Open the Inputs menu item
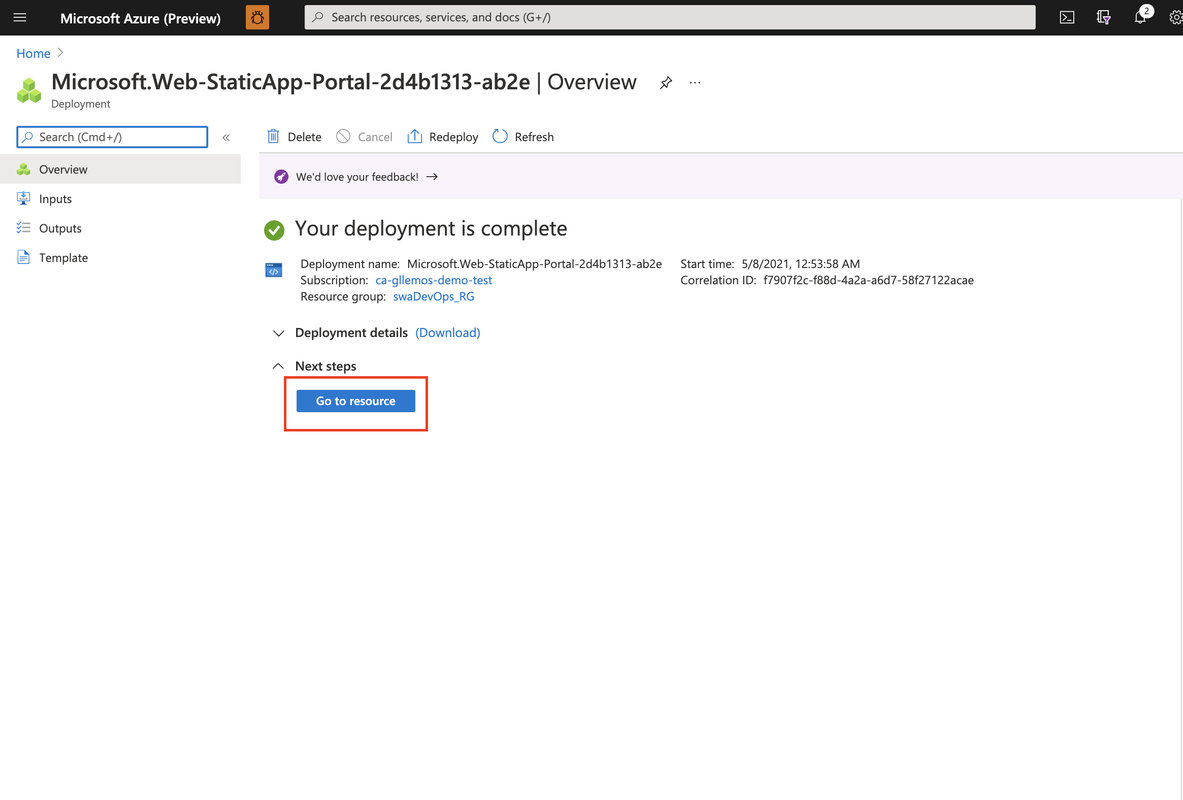 [121, 198]
